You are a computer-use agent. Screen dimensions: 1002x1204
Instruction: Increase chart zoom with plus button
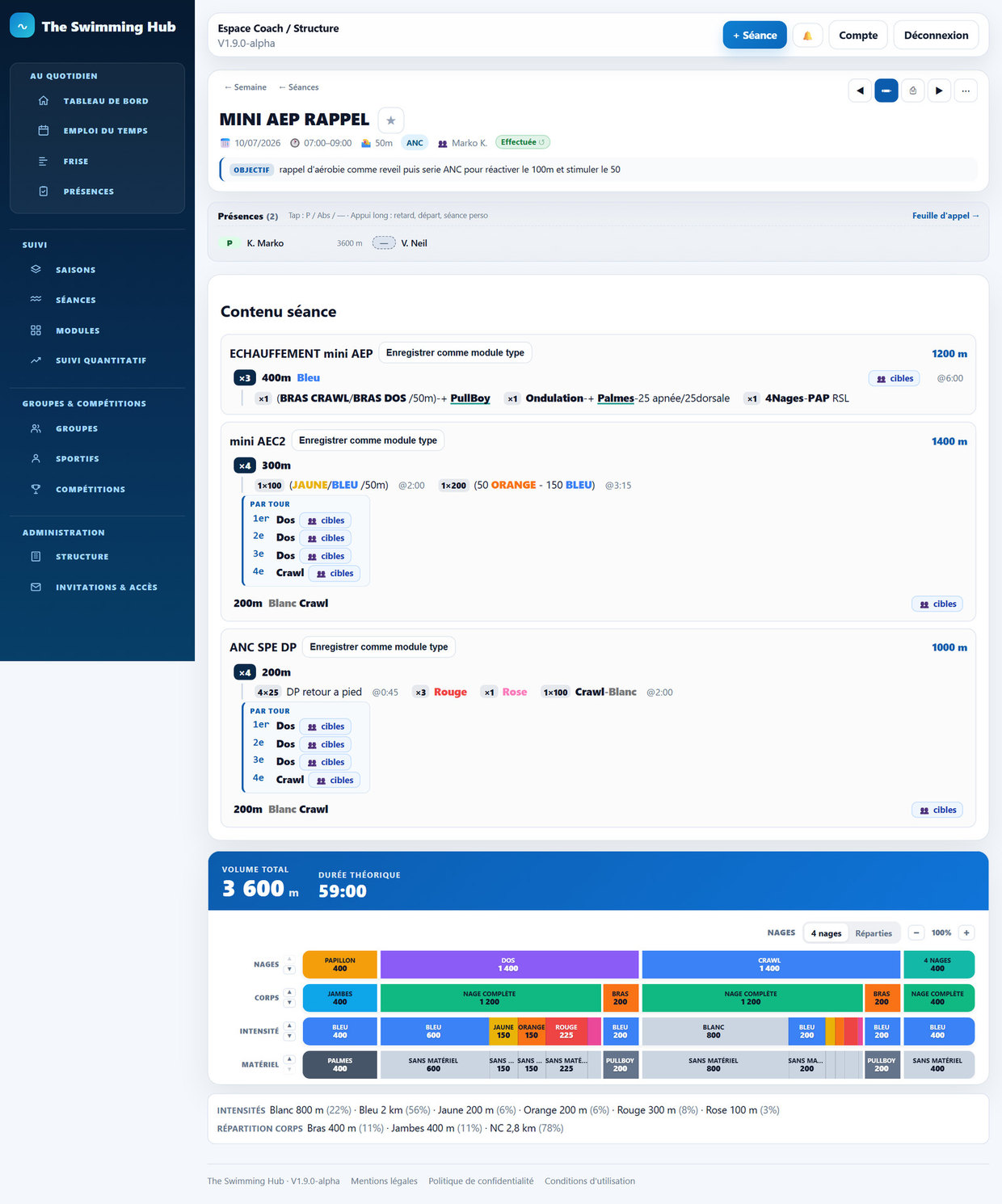[x=966, y=933]
